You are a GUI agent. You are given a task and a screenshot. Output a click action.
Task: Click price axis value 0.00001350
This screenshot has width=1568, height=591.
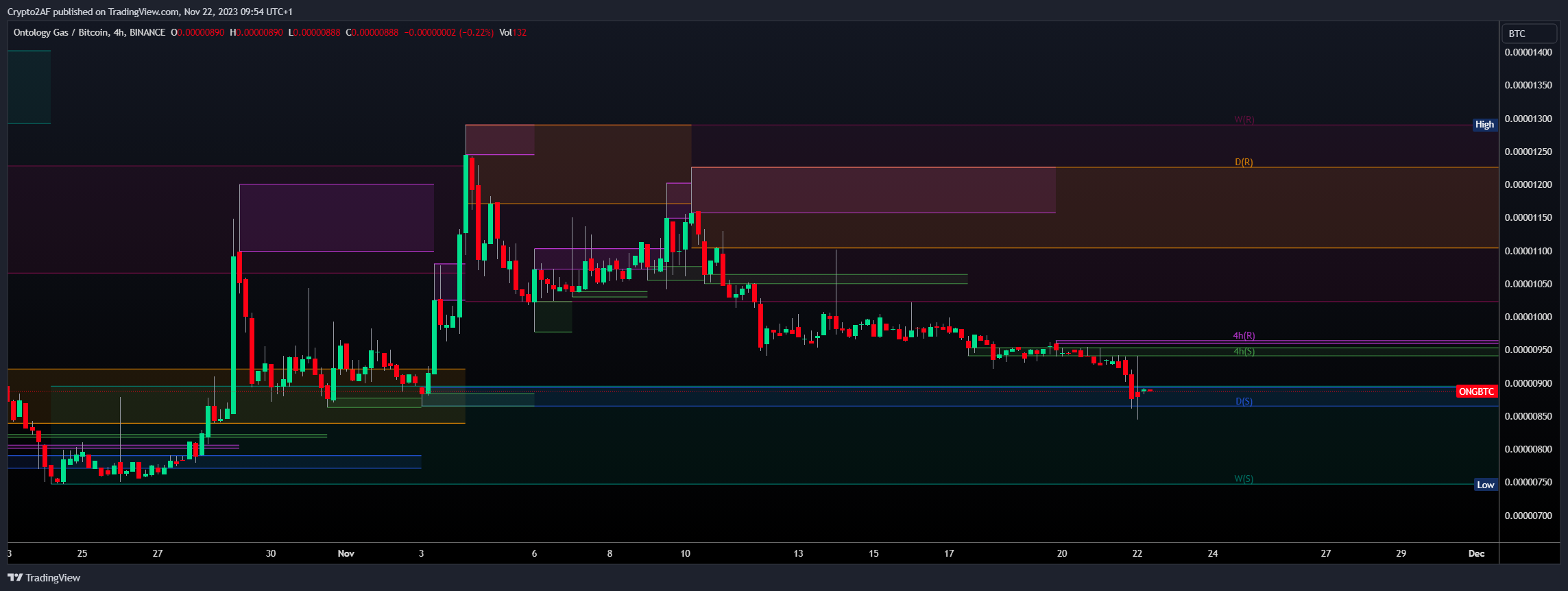point(1527,86)
